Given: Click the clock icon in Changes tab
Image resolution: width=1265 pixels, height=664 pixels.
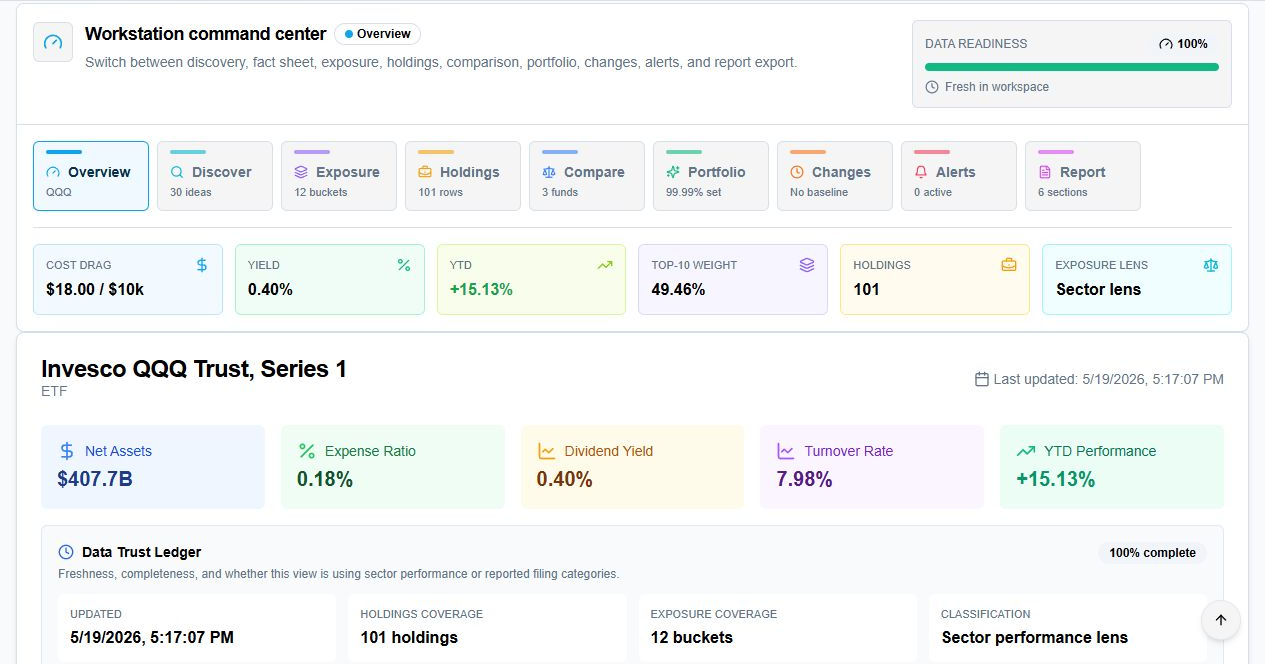Looking at the screenshot, I should coord(797,172).
